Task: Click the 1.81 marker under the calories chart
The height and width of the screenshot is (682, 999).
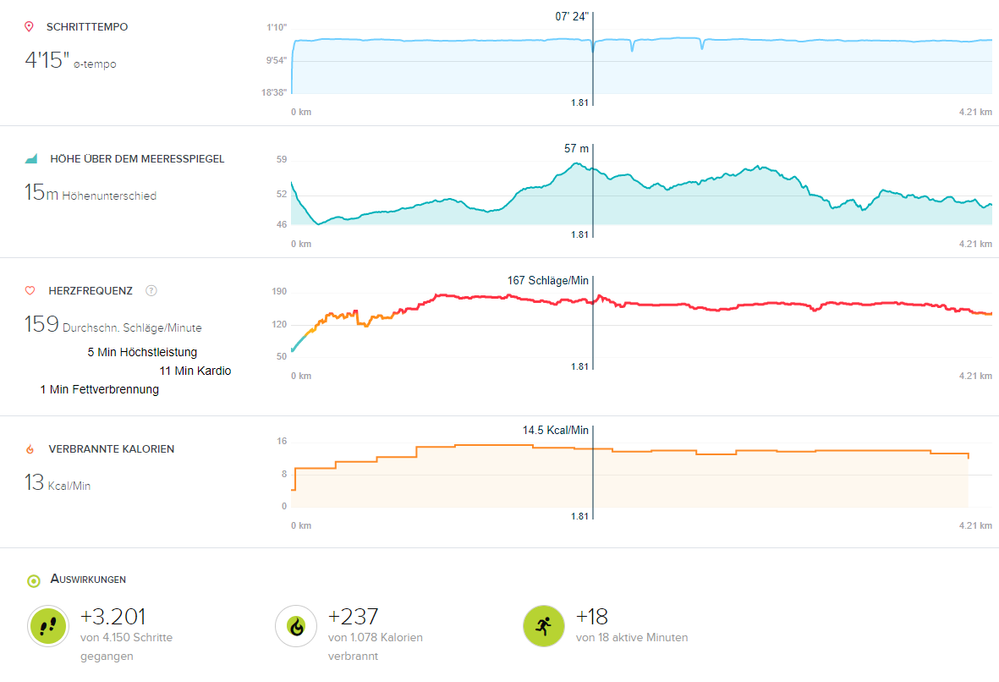Action: click(580, 516)
